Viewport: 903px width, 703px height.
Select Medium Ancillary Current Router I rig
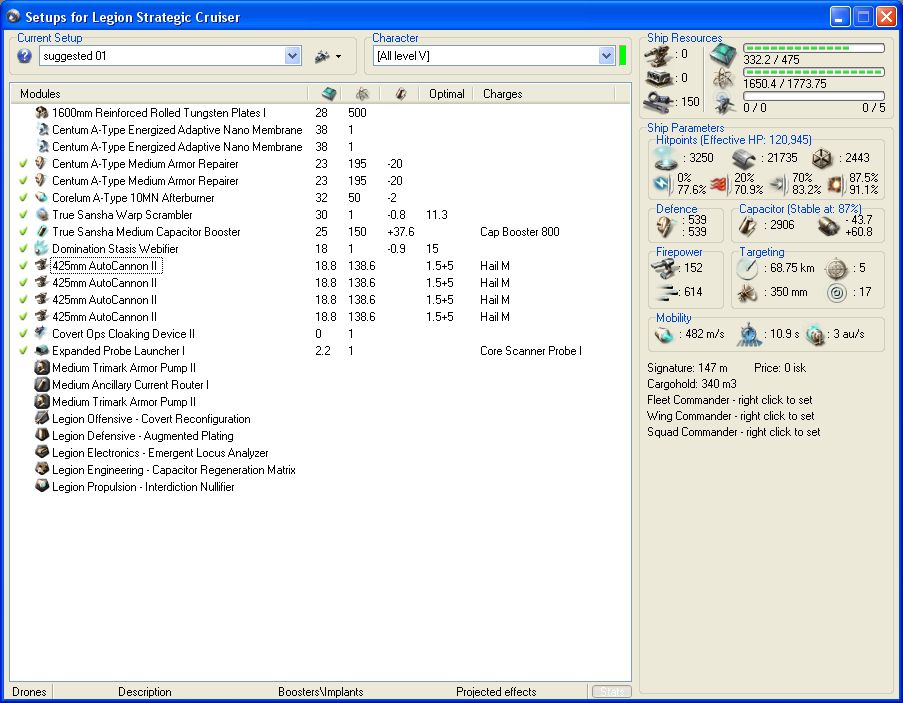(x=130, y=385)
